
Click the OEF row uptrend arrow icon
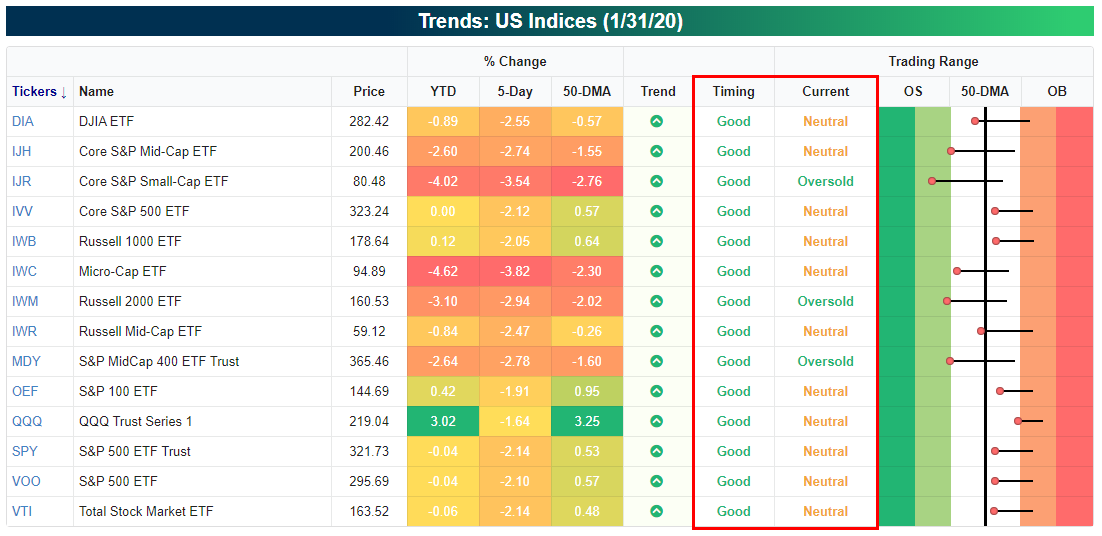tap(656, 391)
